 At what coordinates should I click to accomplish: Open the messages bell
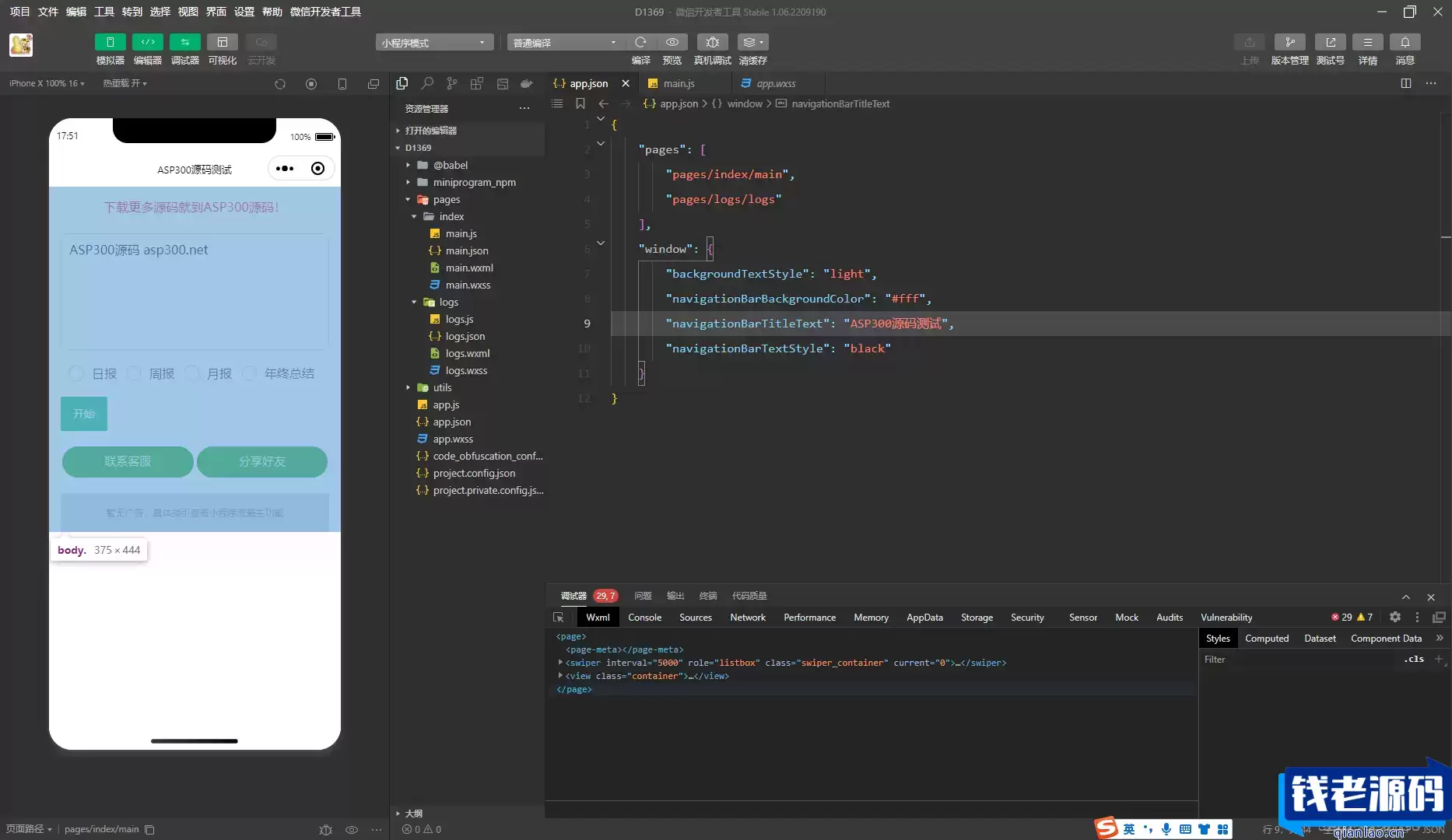[1405, 42]
